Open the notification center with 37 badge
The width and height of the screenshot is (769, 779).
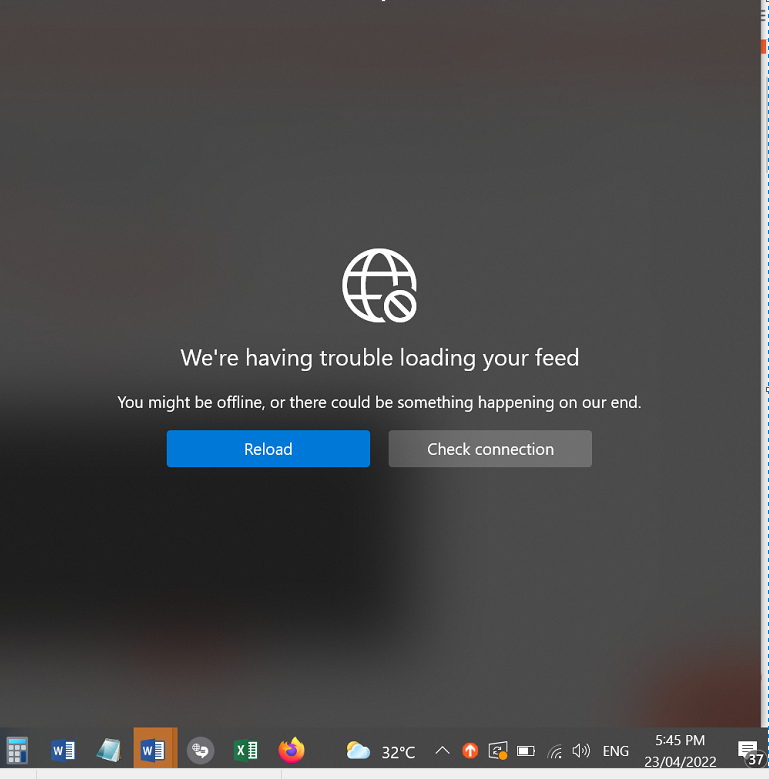pos(750,752)
